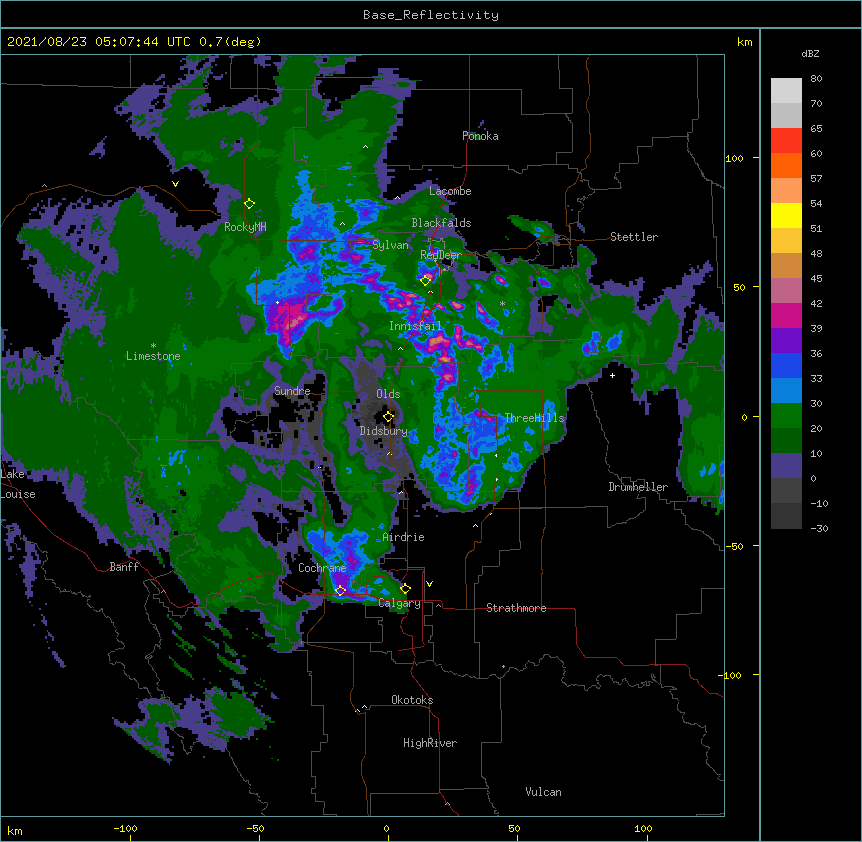Viewport: 862px width, 842px height.
Task: Click the ThreeHills label
Action: pyautogui.click(x=534, y=418)
